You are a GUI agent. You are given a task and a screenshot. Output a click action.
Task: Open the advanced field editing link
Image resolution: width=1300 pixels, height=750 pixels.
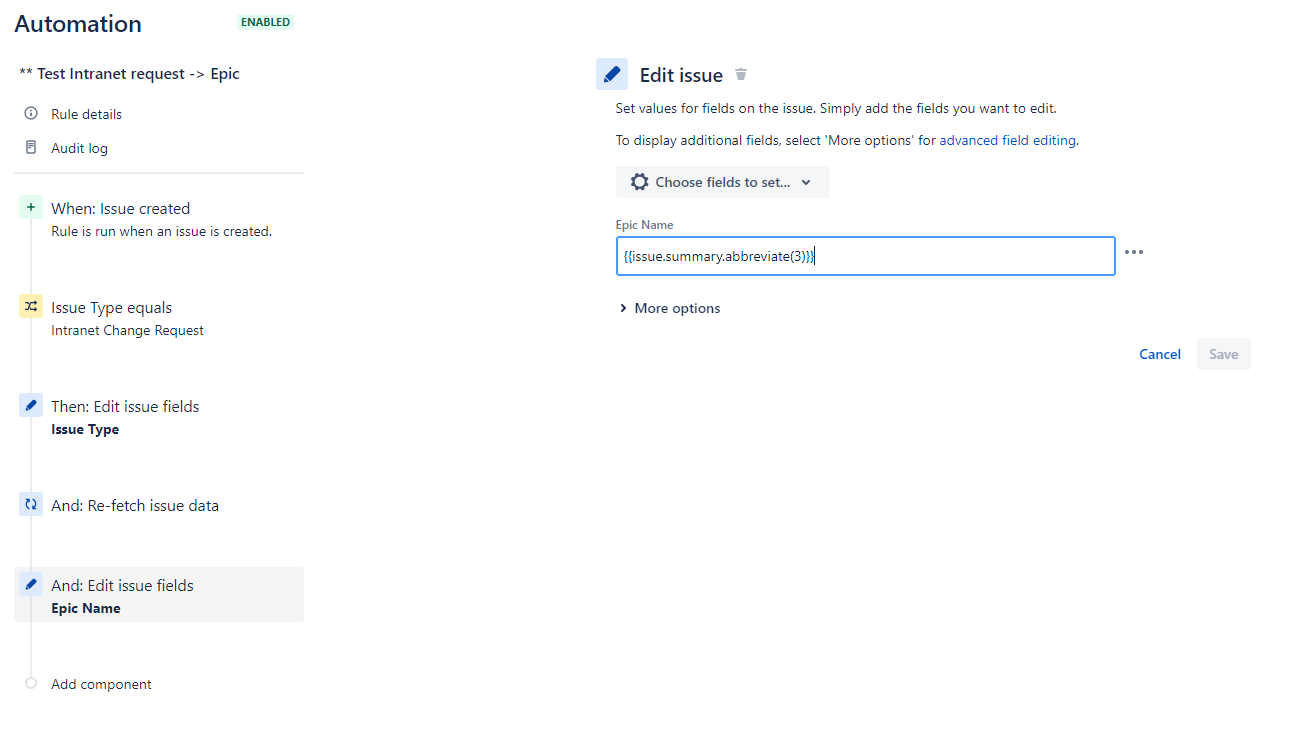pos(1008,141)
